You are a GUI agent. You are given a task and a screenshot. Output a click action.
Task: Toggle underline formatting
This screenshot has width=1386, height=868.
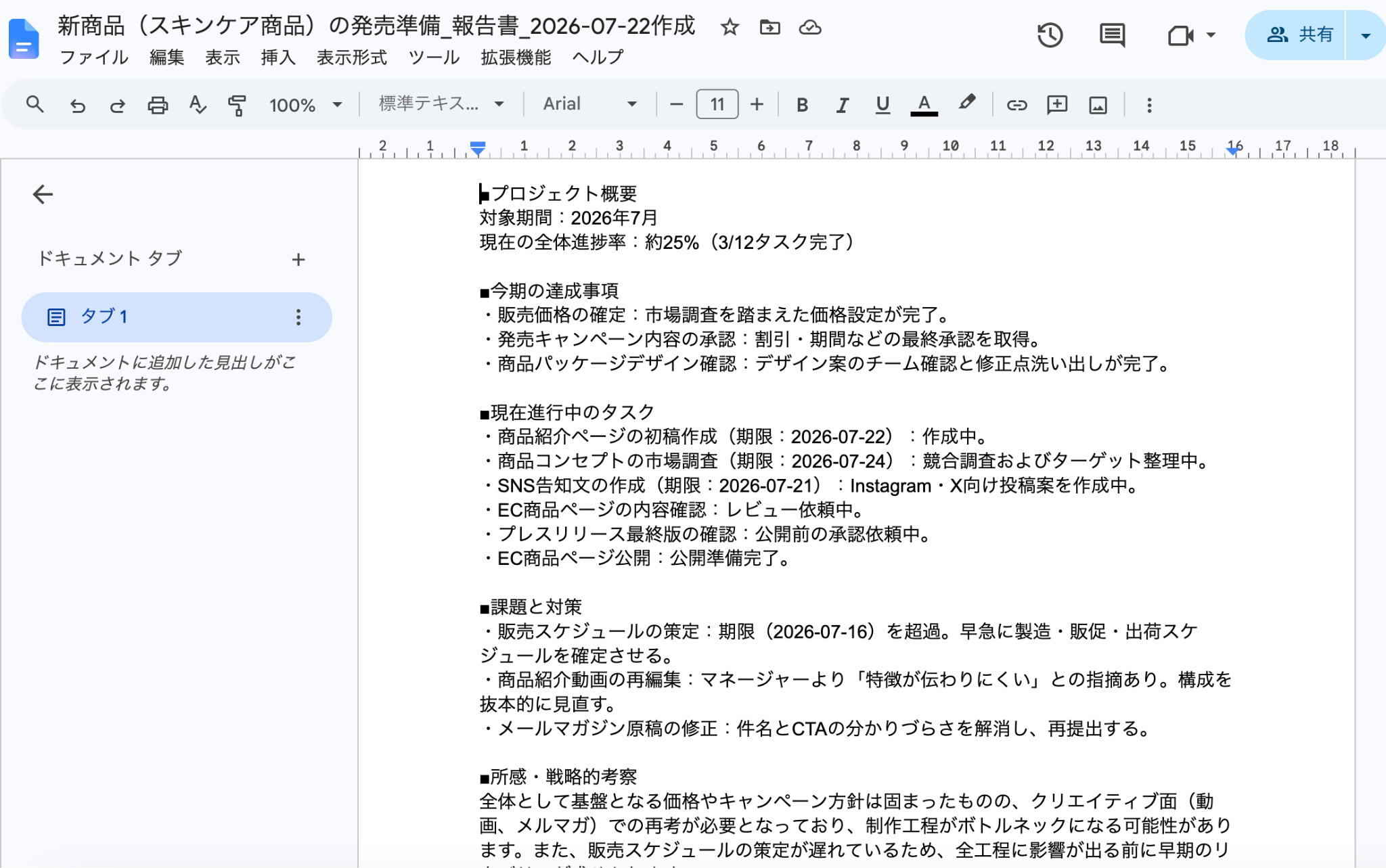(882, 105)
